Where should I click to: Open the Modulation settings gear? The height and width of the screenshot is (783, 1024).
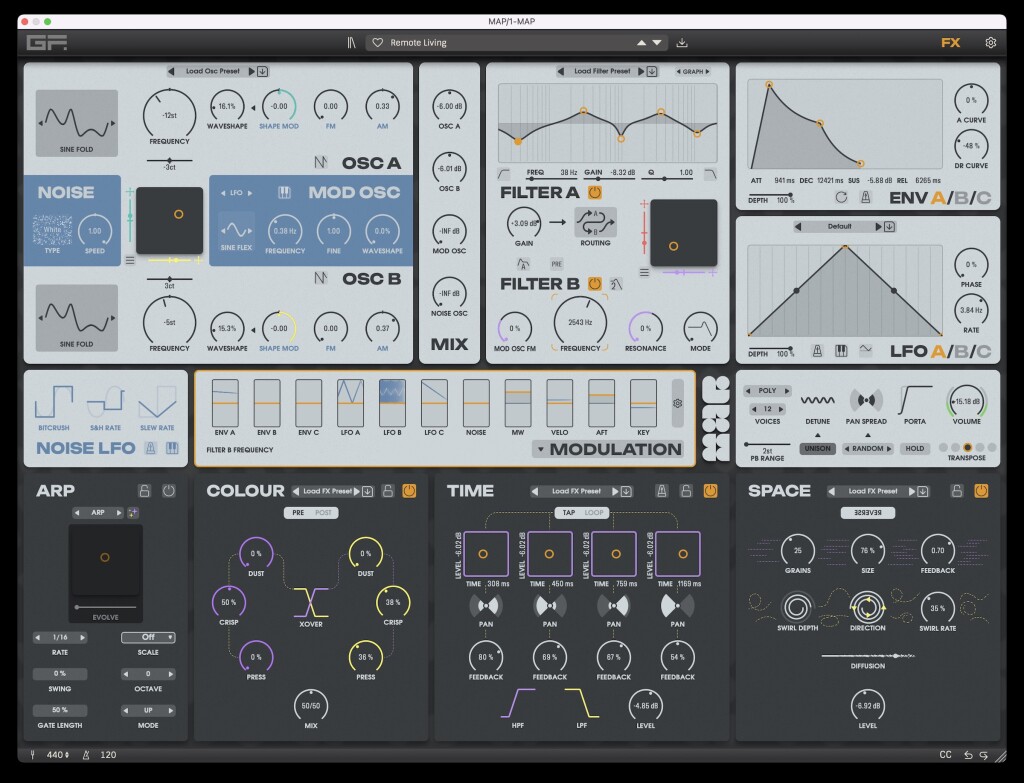[678, 403]
